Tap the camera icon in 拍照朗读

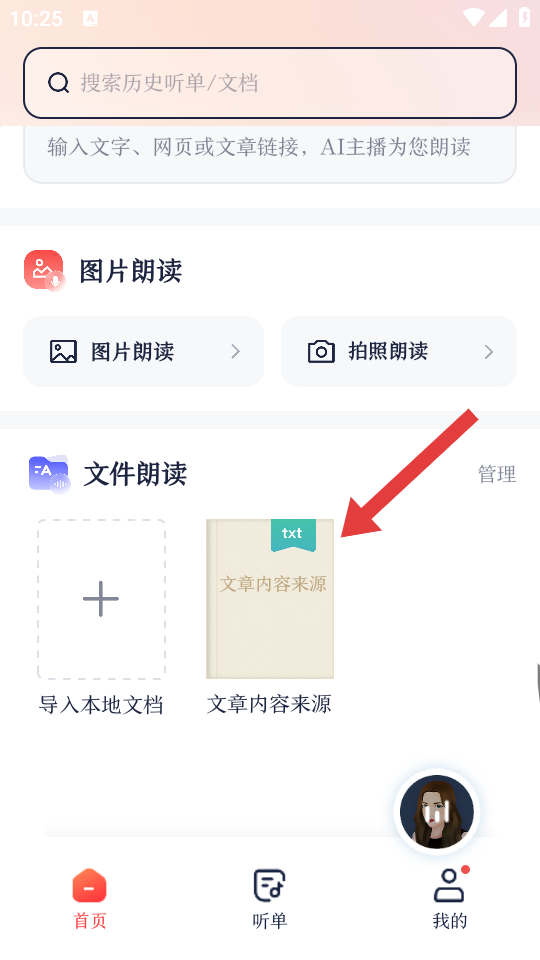click(x=321, y=351)
